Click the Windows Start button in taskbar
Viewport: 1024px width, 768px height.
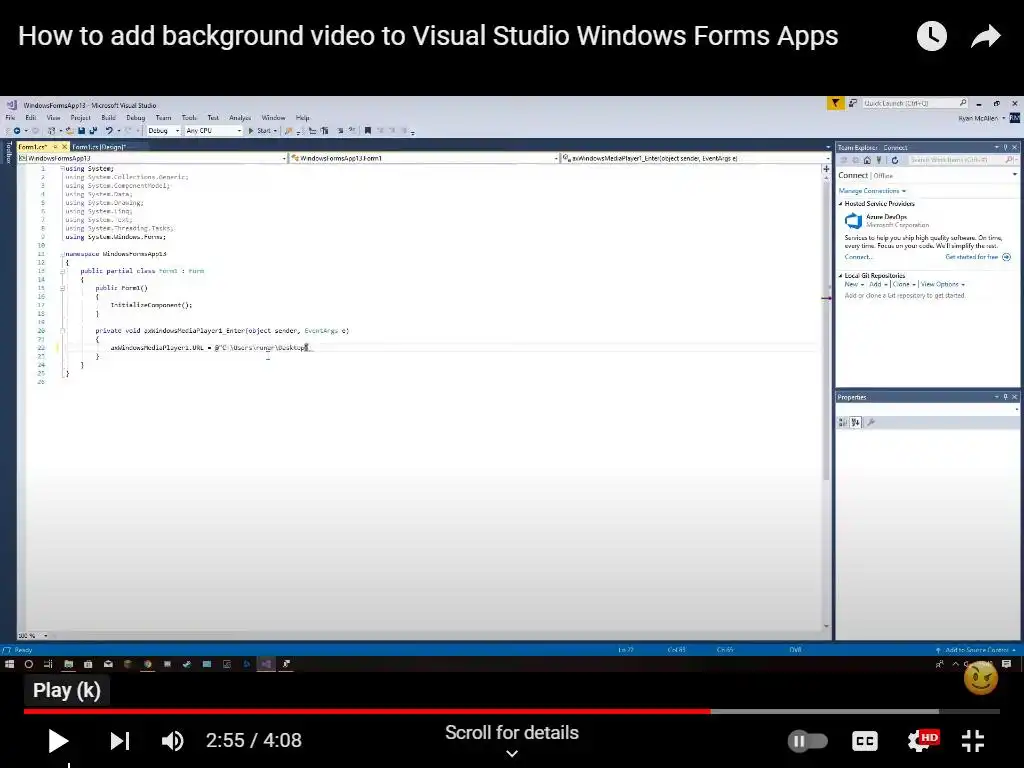point(9,664)
